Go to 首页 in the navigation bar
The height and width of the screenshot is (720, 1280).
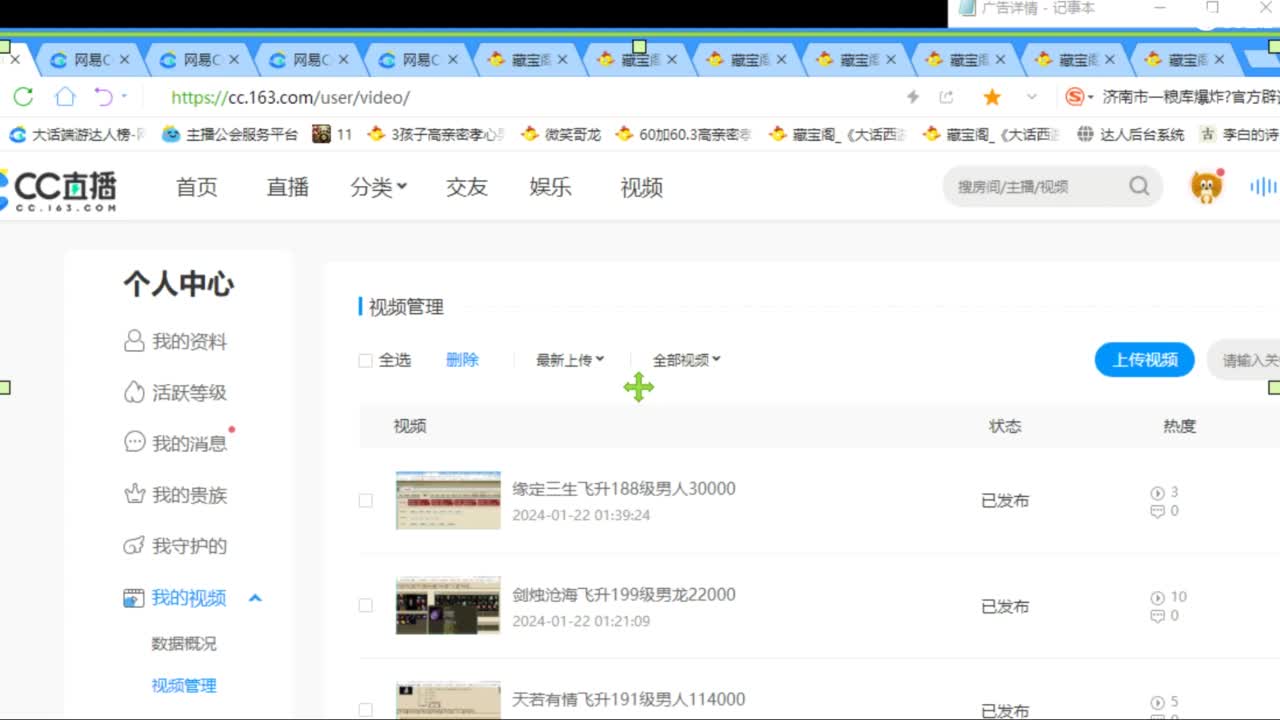(196, 187)
